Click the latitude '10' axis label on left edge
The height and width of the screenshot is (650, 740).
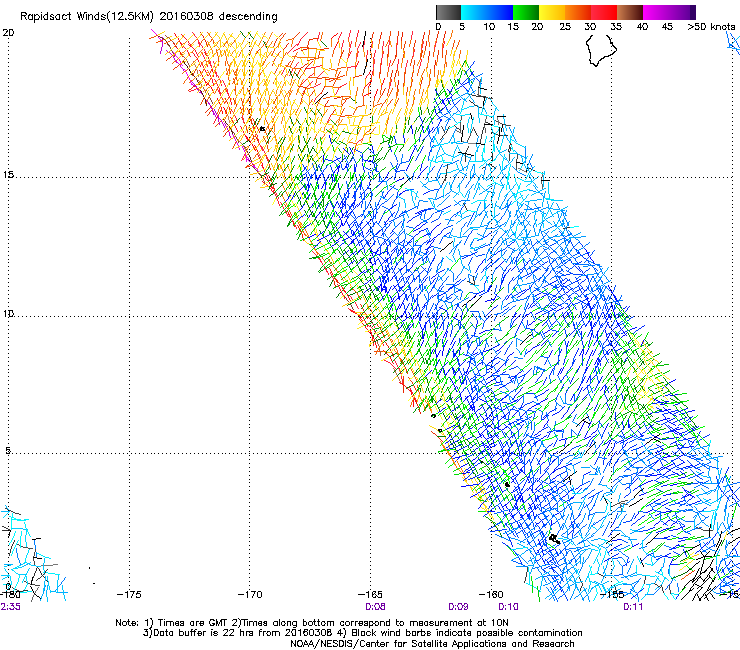click(8, 313)
